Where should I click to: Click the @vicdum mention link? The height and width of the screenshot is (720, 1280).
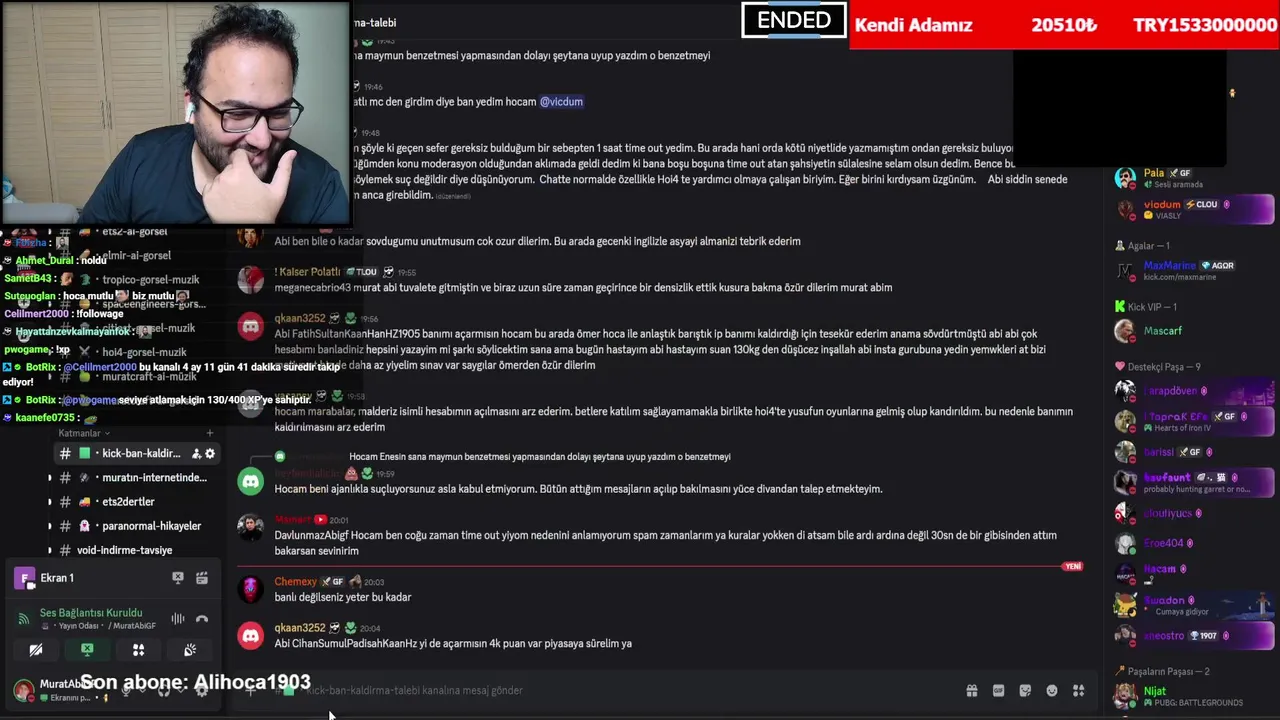(561, 102)
